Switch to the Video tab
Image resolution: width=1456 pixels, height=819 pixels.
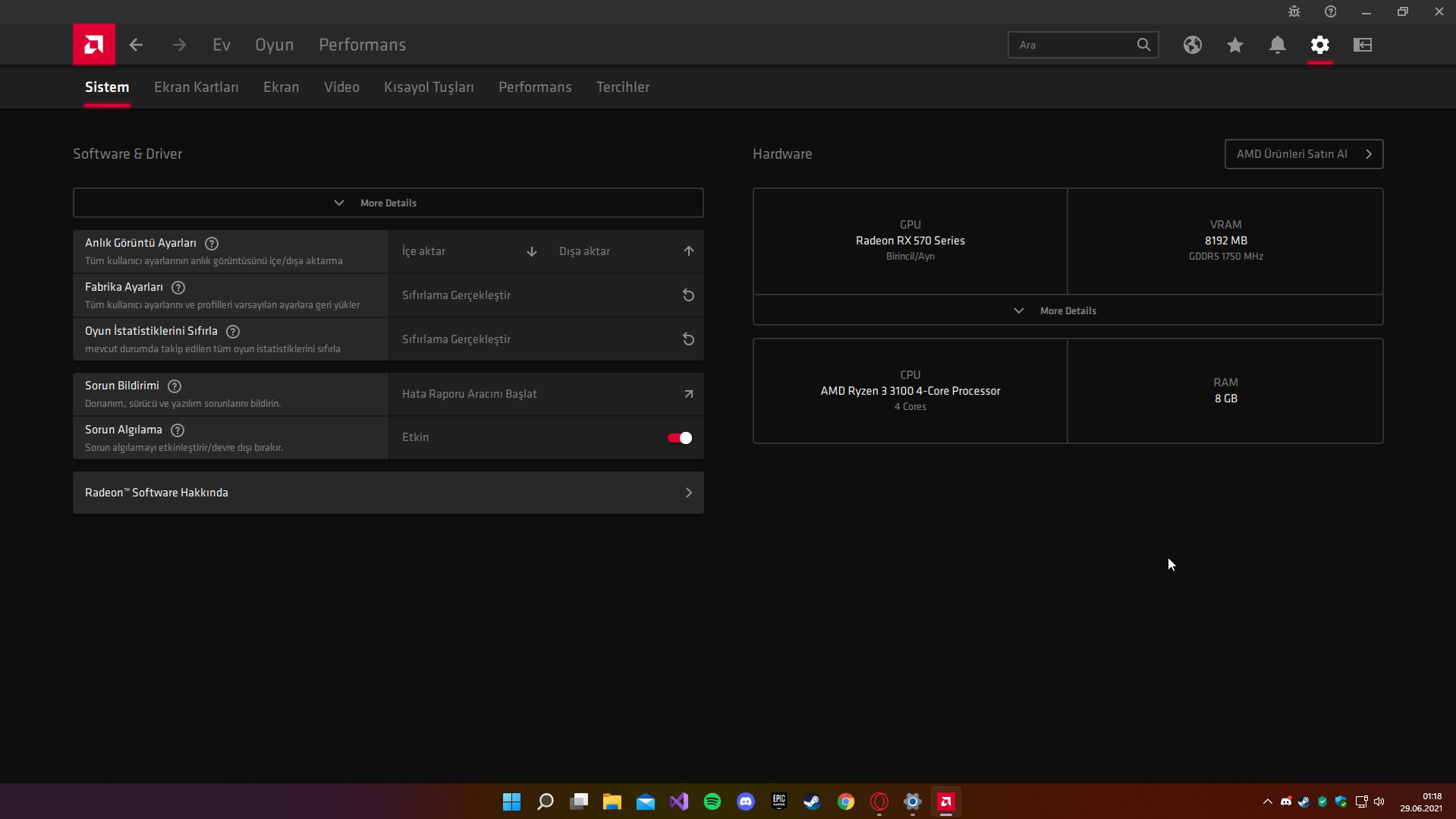pos(341,87)
